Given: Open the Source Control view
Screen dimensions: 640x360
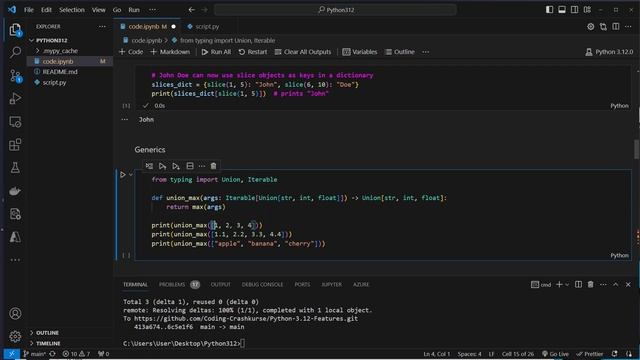Looking at the screenshot, I should coord(15,76).
